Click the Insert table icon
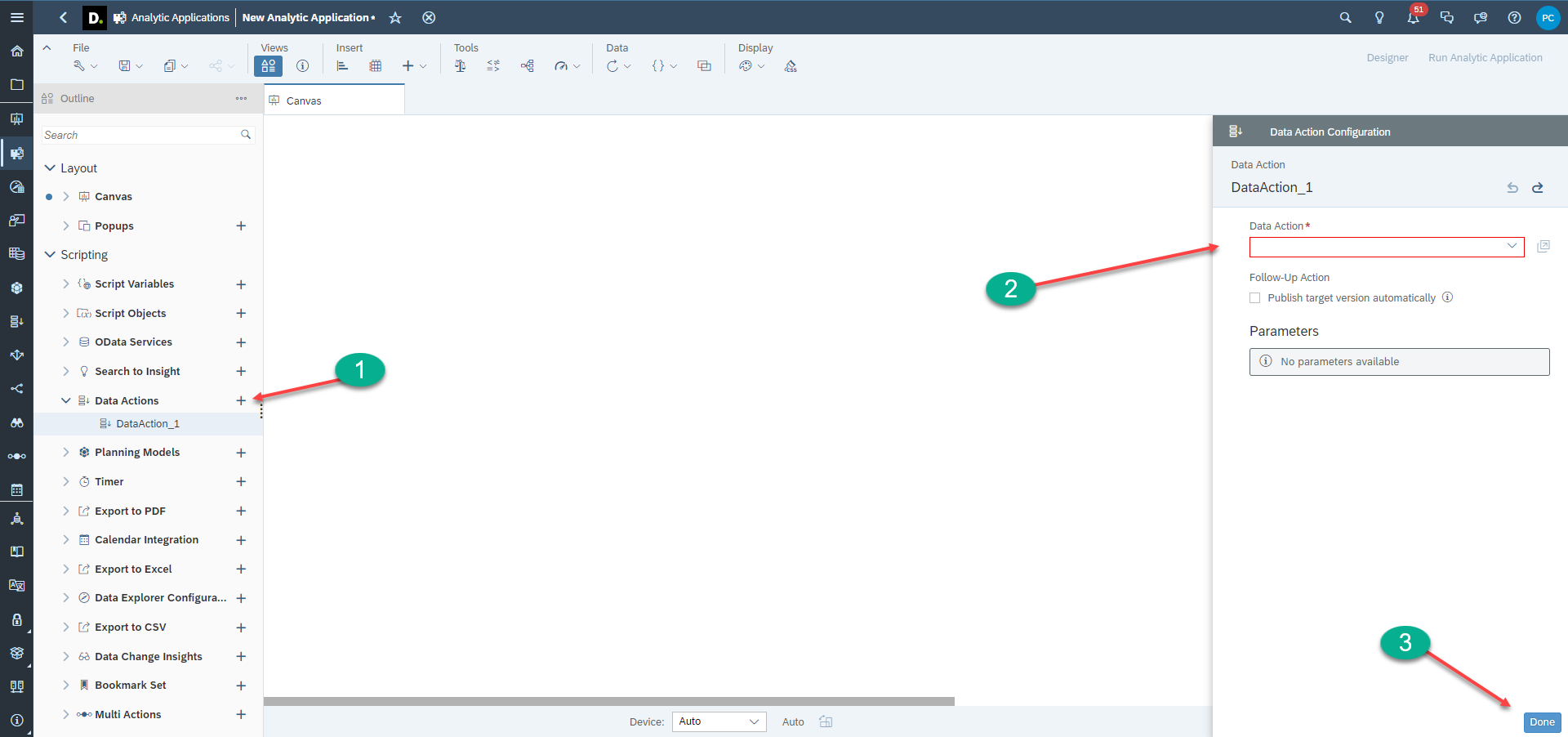The width and height of the screenshot is (1568, 737). [x=375, y=66]
